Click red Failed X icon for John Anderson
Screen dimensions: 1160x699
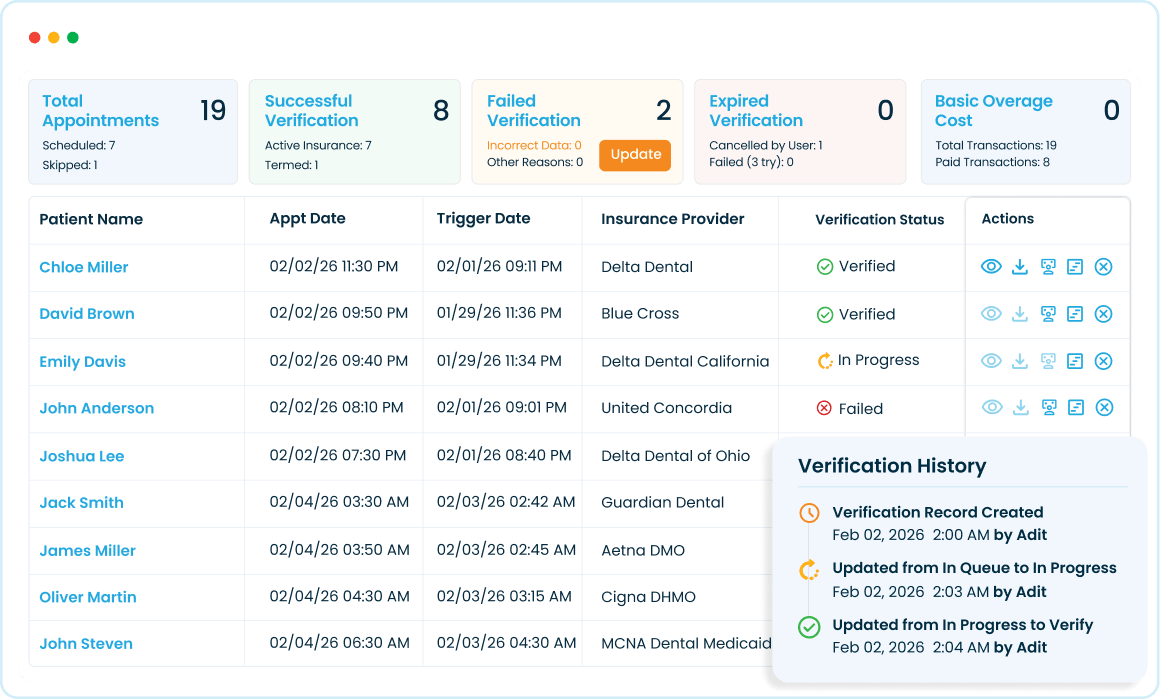[x=824, y=408]
